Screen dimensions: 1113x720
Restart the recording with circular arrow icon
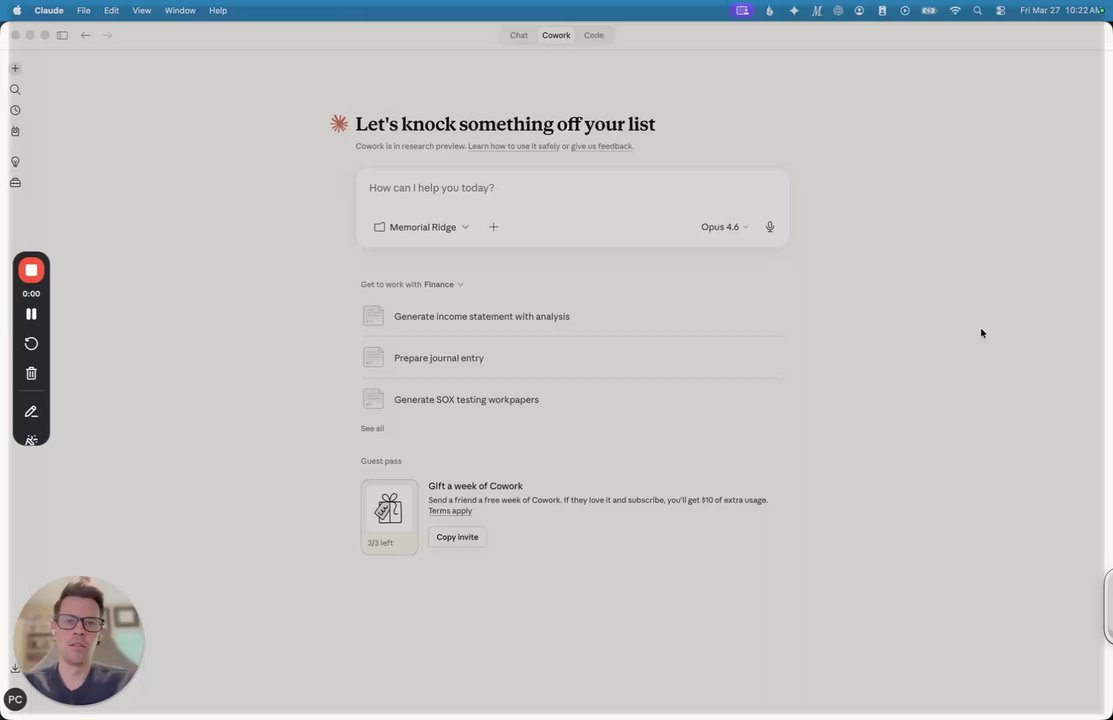click(x=31, y=344)
